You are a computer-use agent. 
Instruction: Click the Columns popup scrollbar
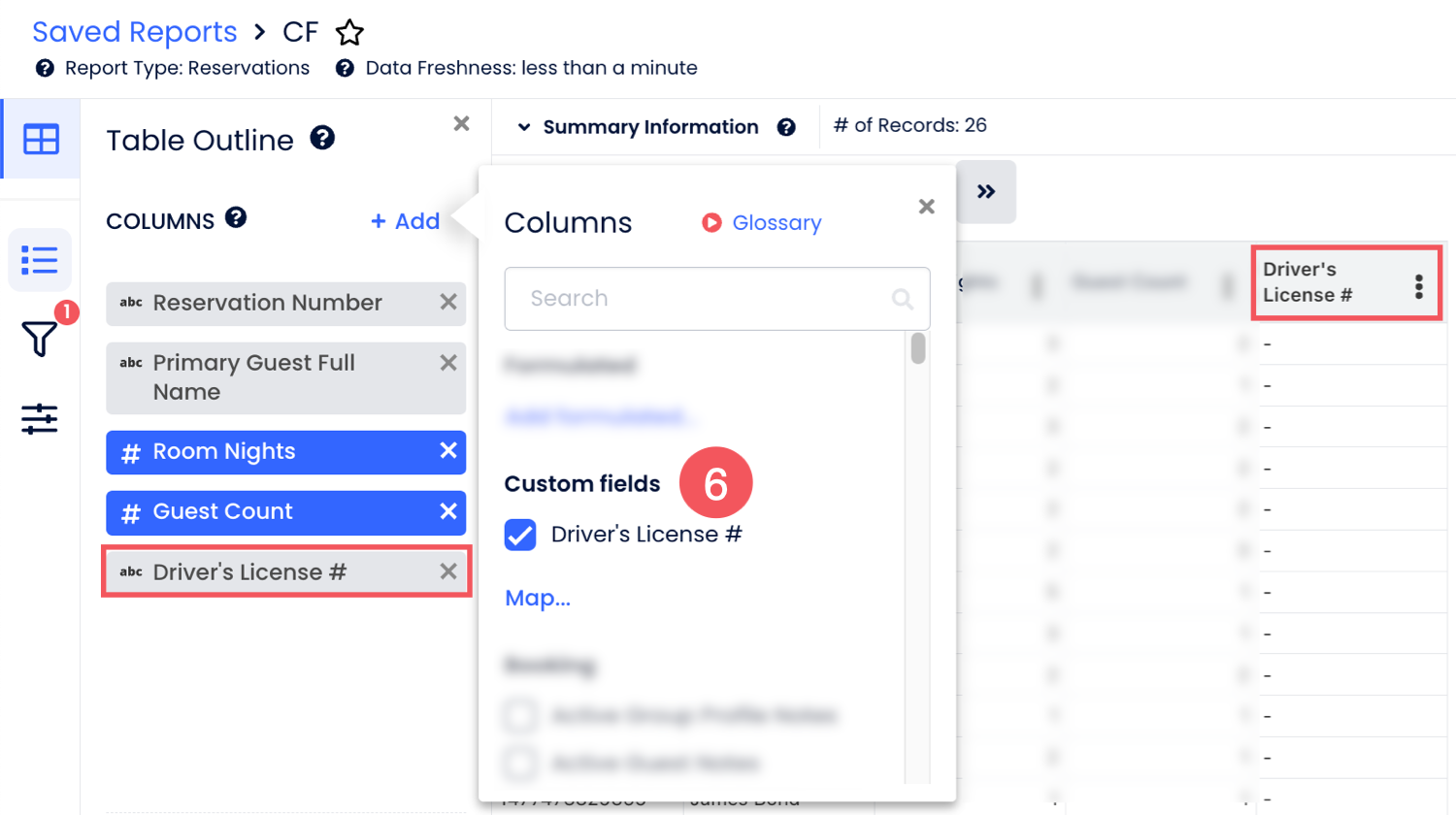(x=918, y=349)
